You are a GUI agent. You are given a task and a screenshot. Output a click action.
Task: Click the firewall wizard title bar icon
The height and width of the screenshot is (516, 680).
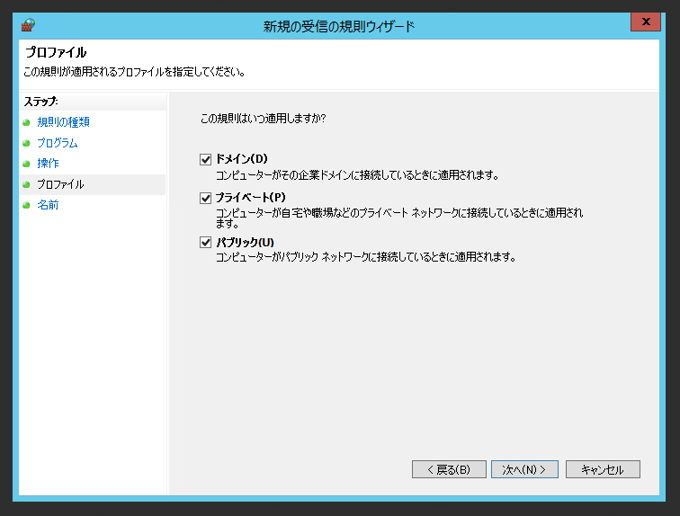coord(28,26)
